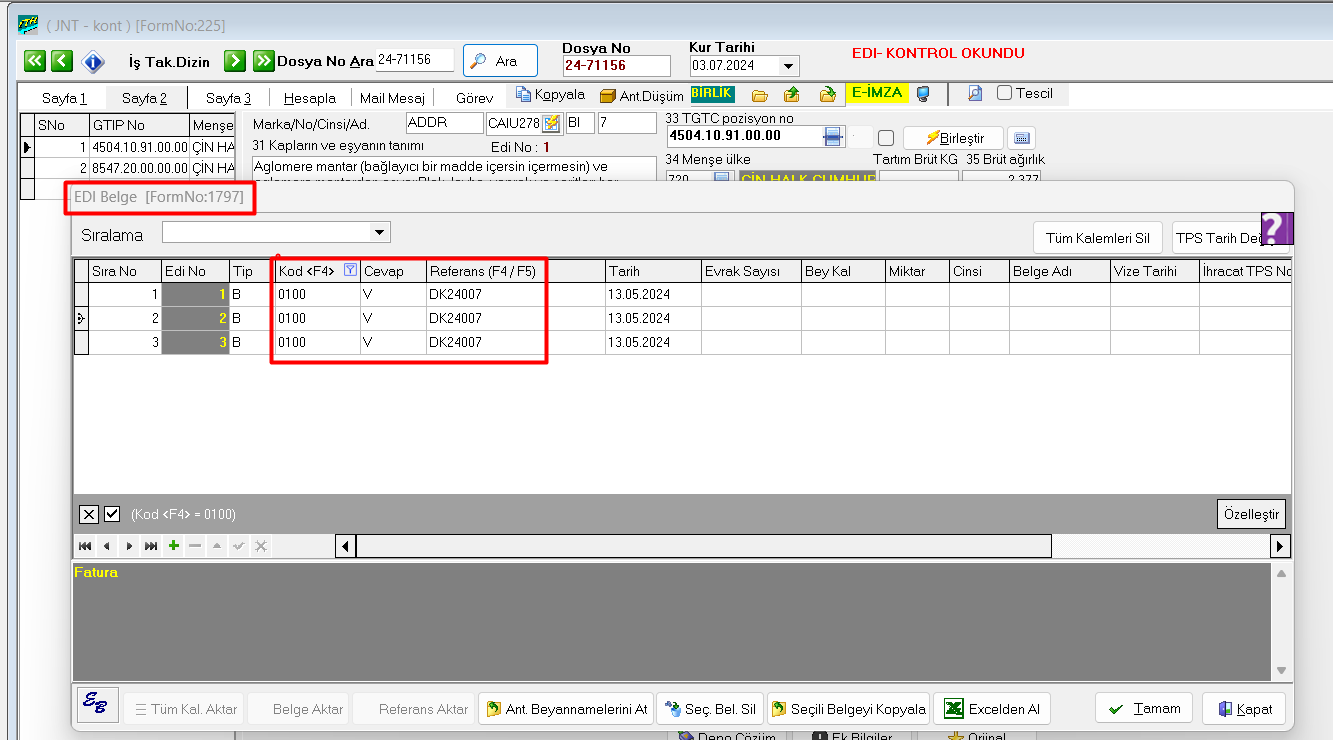Open the Sıralama dropdown

[x=379, y=233]
